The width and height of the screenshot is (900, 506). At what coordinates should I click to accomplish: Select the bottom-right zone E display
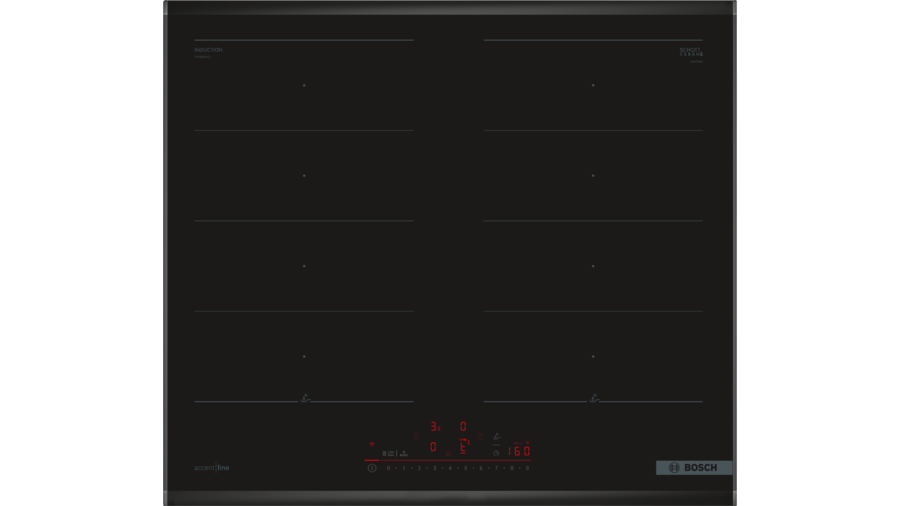tap(463, 447)
